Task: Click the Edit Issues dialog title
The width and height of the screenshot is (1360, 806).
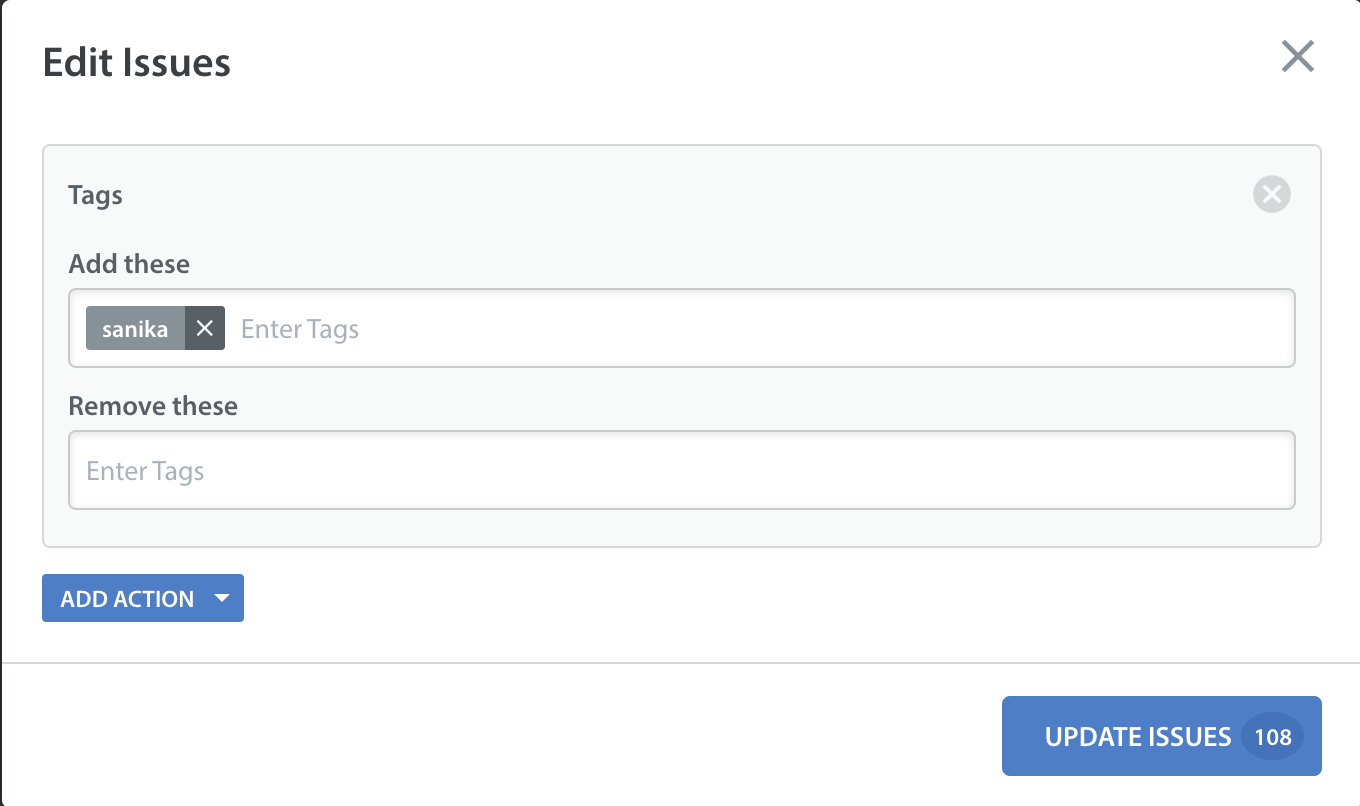Action: click(x=137, y=63)
